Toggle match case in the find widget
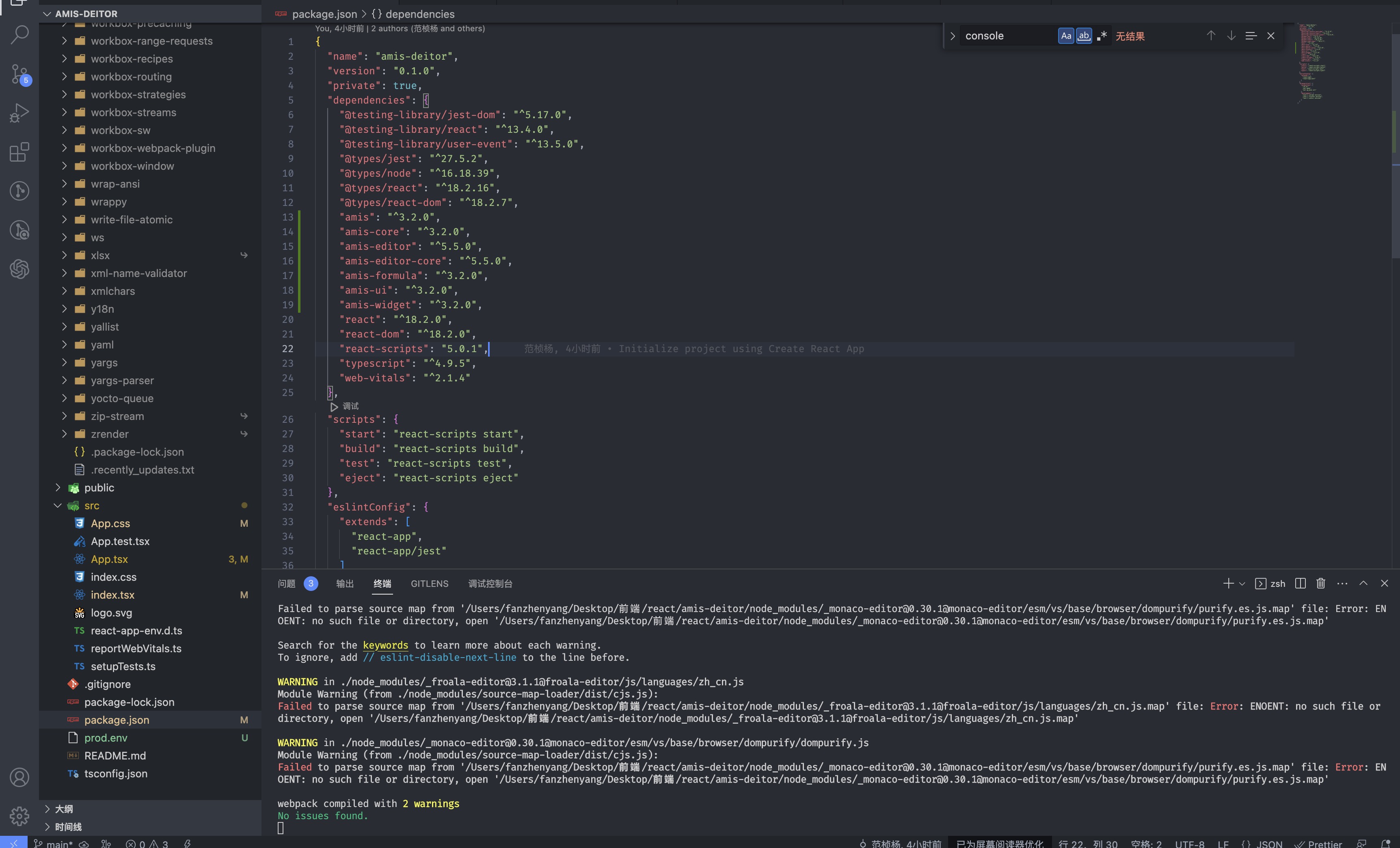Image resolution: width=1400 pixels, height=848 pixels. click(x=1066, y=35)
